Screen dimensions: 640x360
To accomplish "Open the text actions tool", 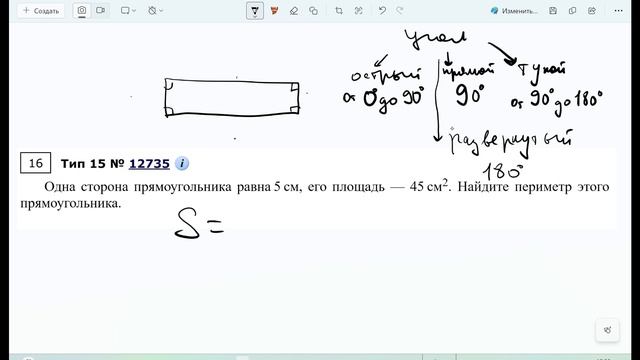I will [358, 11].
